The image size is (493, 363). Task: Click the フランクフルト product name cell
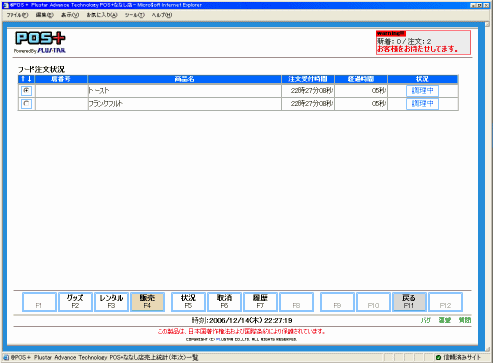[184, 104]
